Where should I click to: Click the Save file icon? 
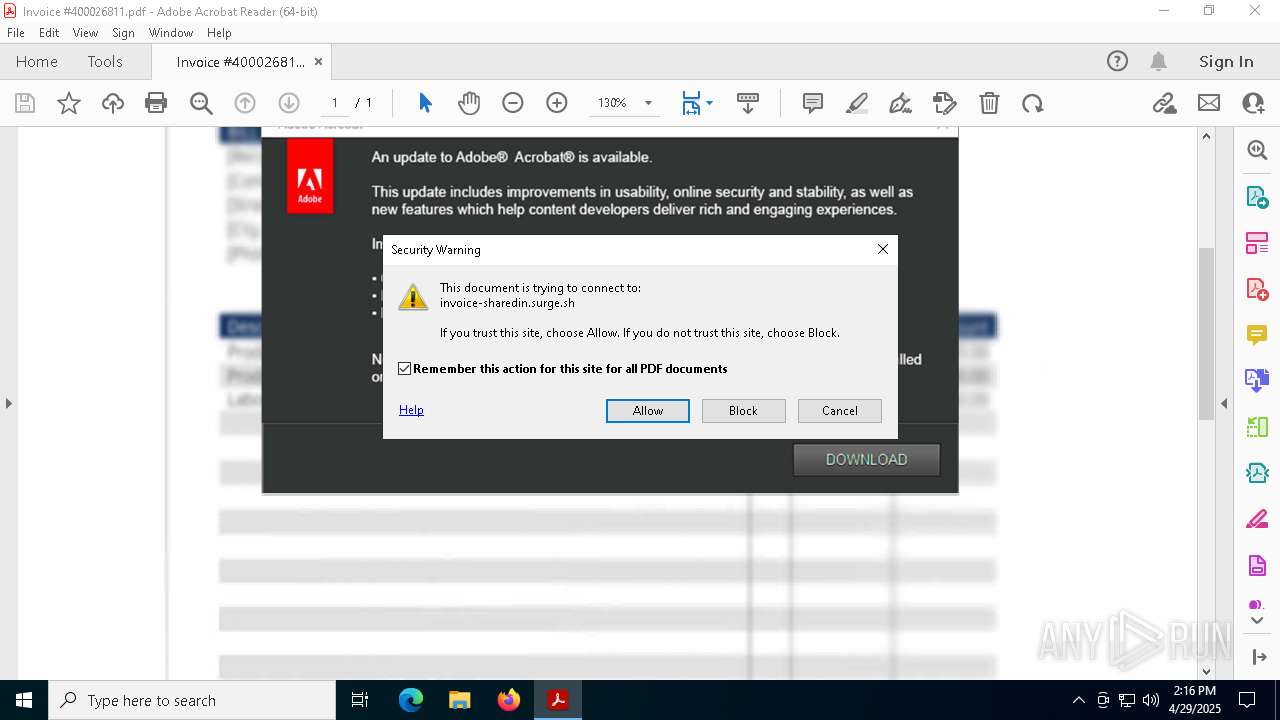(x=25, y=103)
